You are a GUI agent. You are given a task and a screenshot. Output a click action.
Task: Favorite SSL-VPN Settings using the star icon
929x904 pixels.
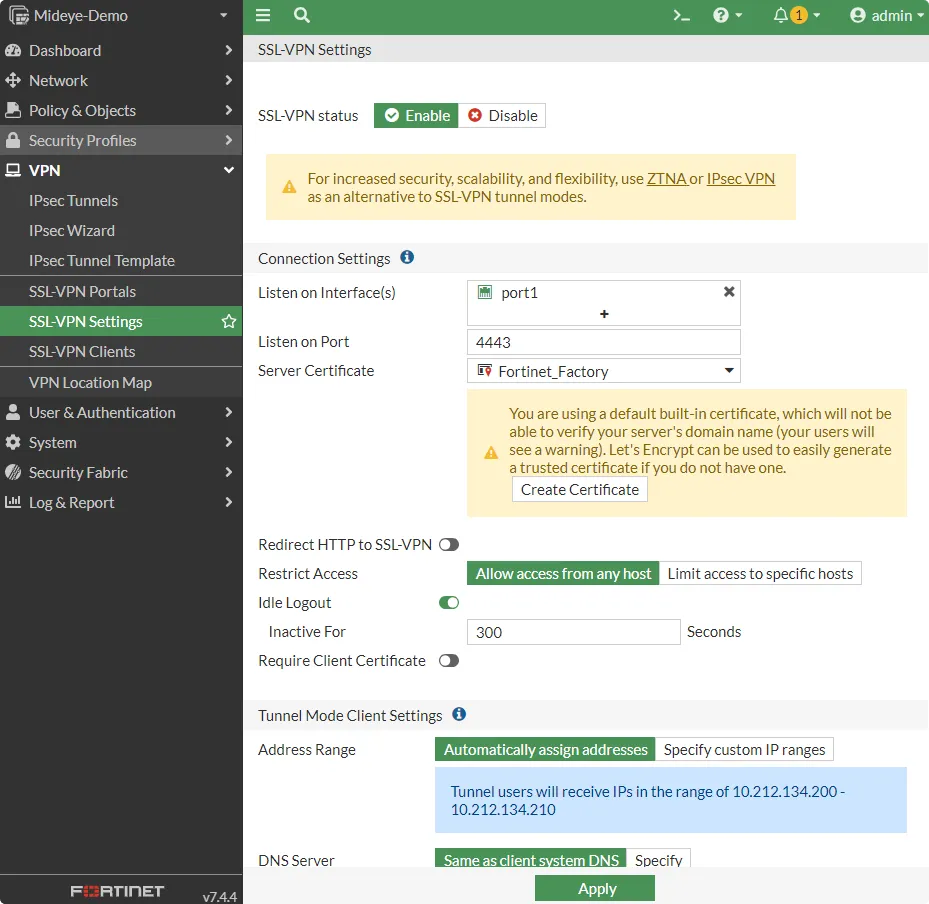(x=228, y=321)
